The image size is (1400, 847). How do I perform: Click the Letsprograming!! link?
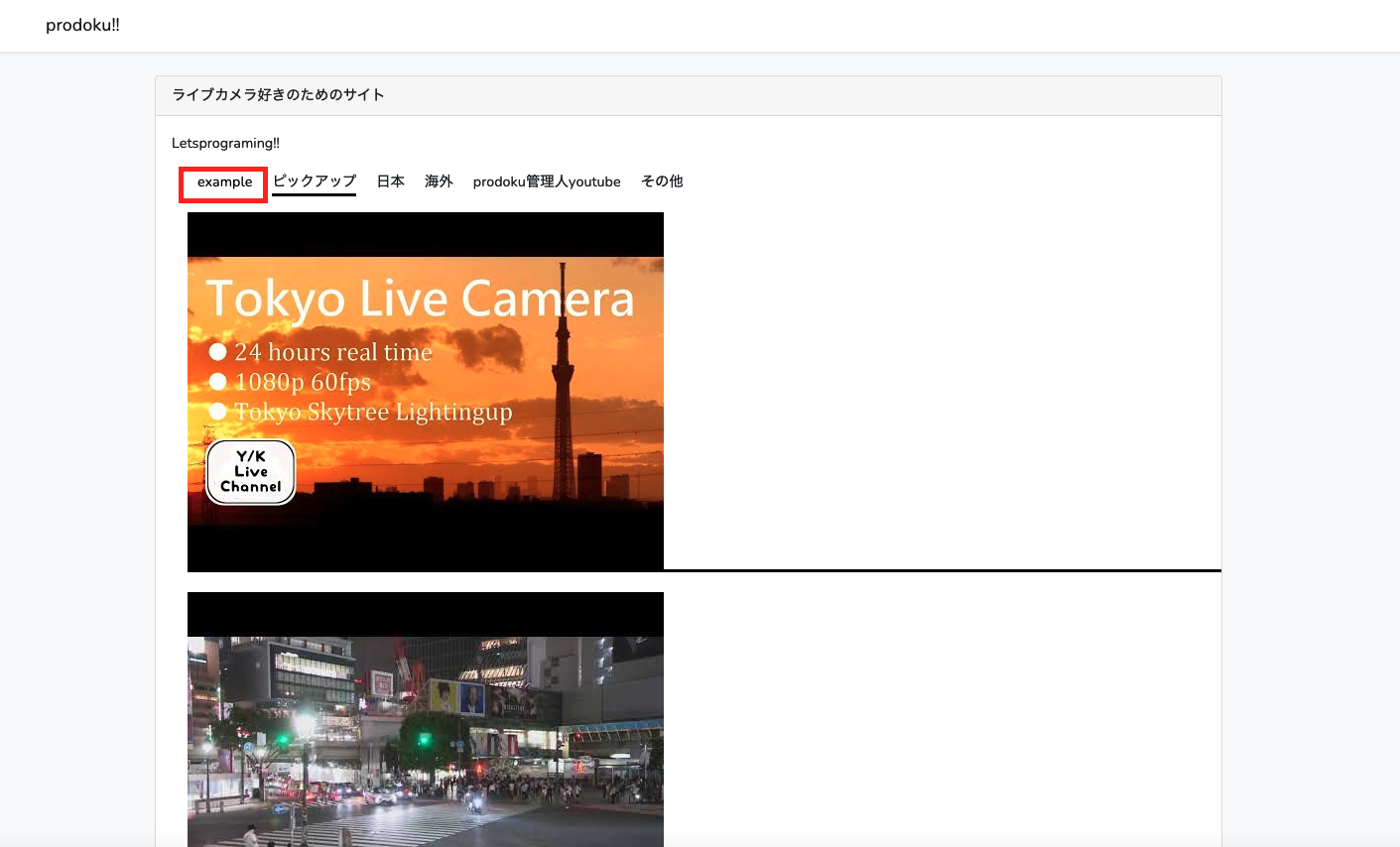[225, 143]
